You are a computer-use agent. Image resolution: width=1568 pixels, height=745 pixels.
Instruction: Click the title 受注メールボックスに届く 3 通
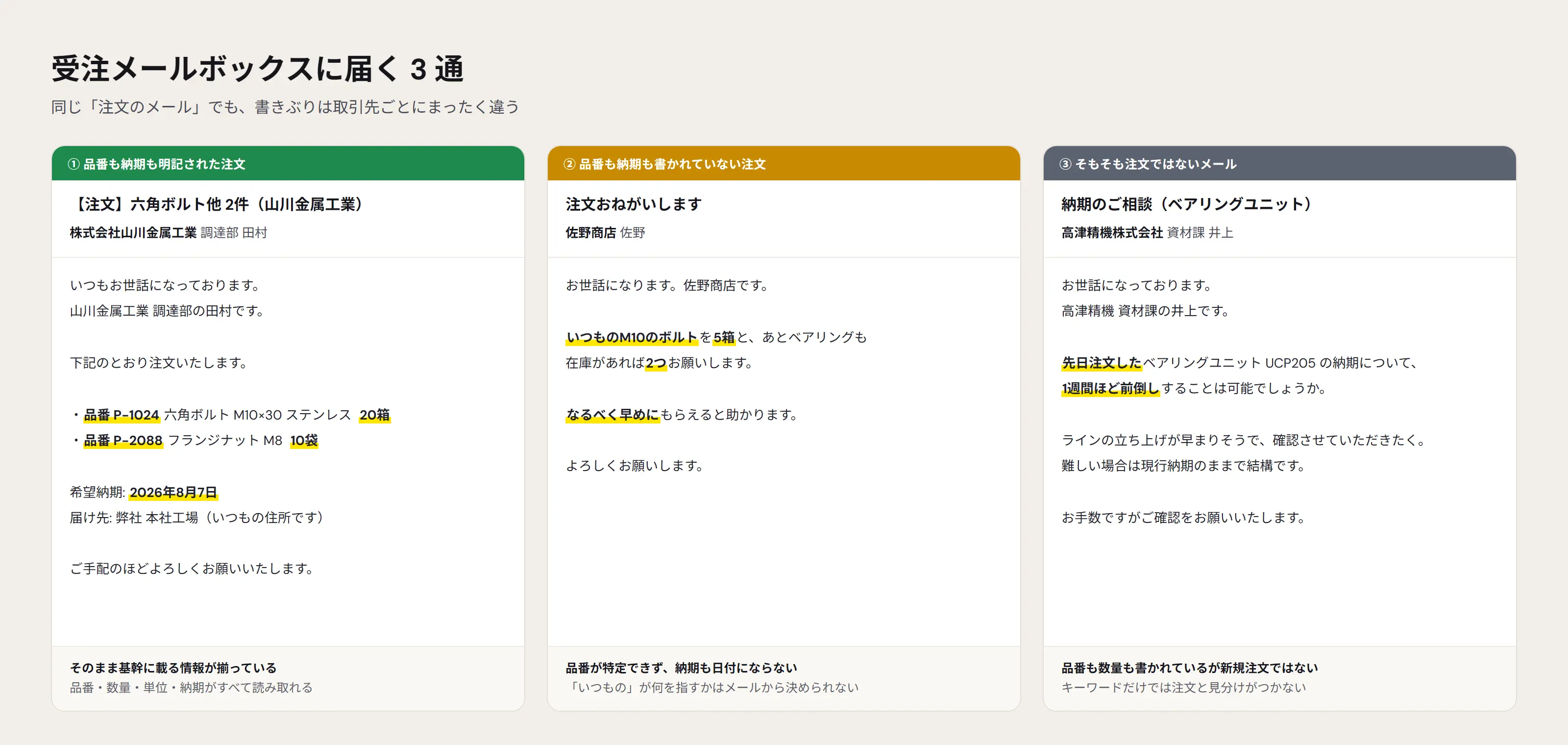click(x=257, y=68)
